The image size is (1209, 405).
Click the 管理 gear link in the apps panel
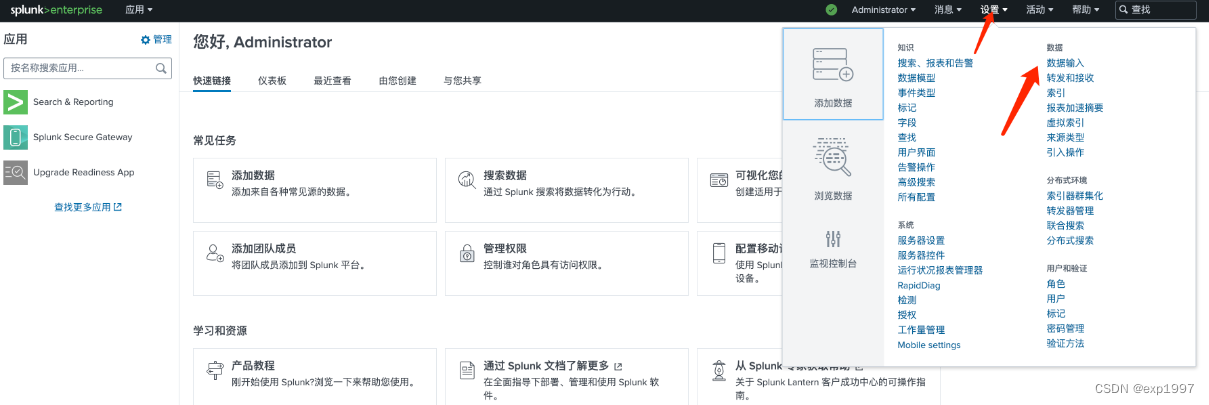pos(156,40)
